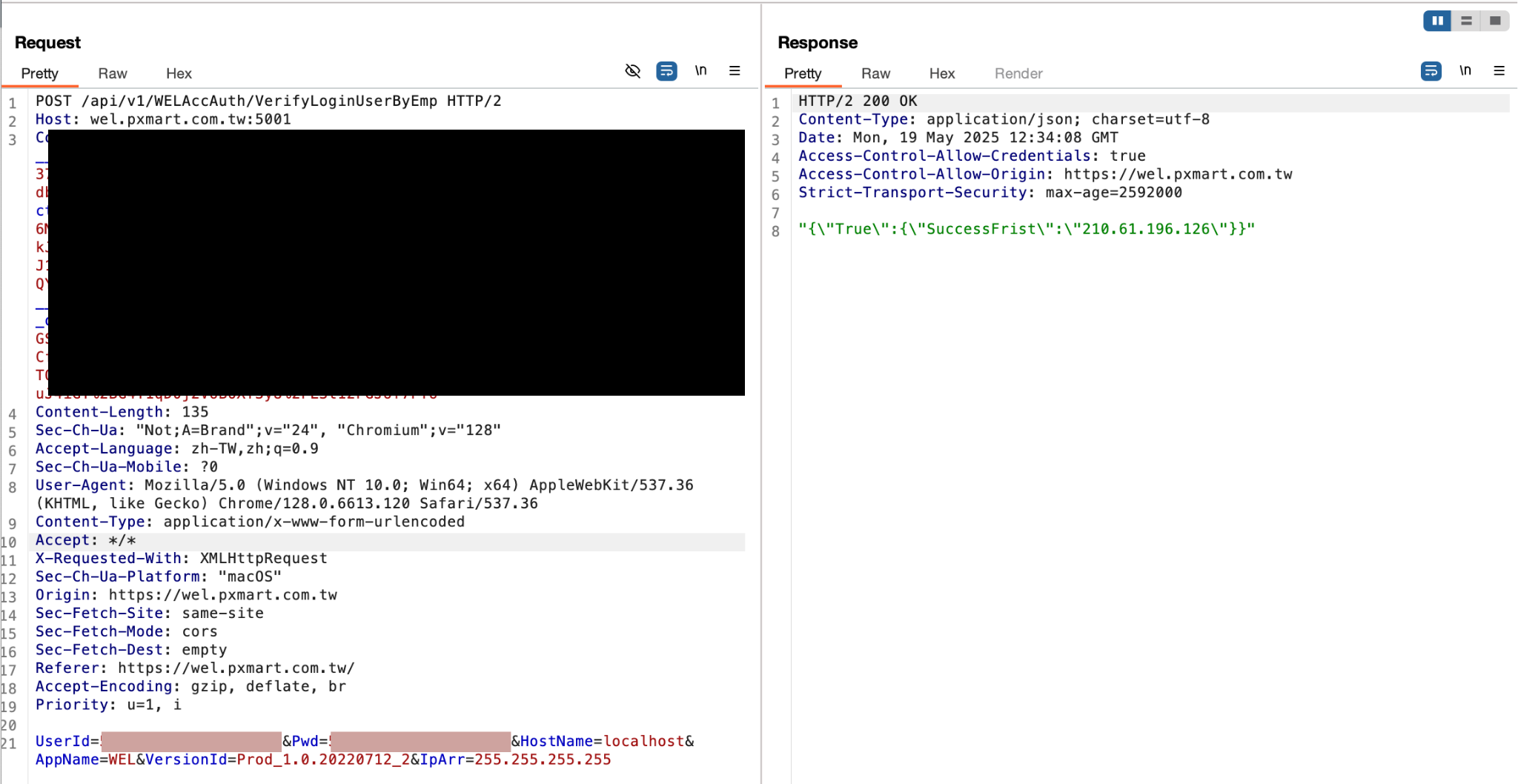Click the UserId parameter in request body
Screen dimensions: 1518x784
coord(159,741)
